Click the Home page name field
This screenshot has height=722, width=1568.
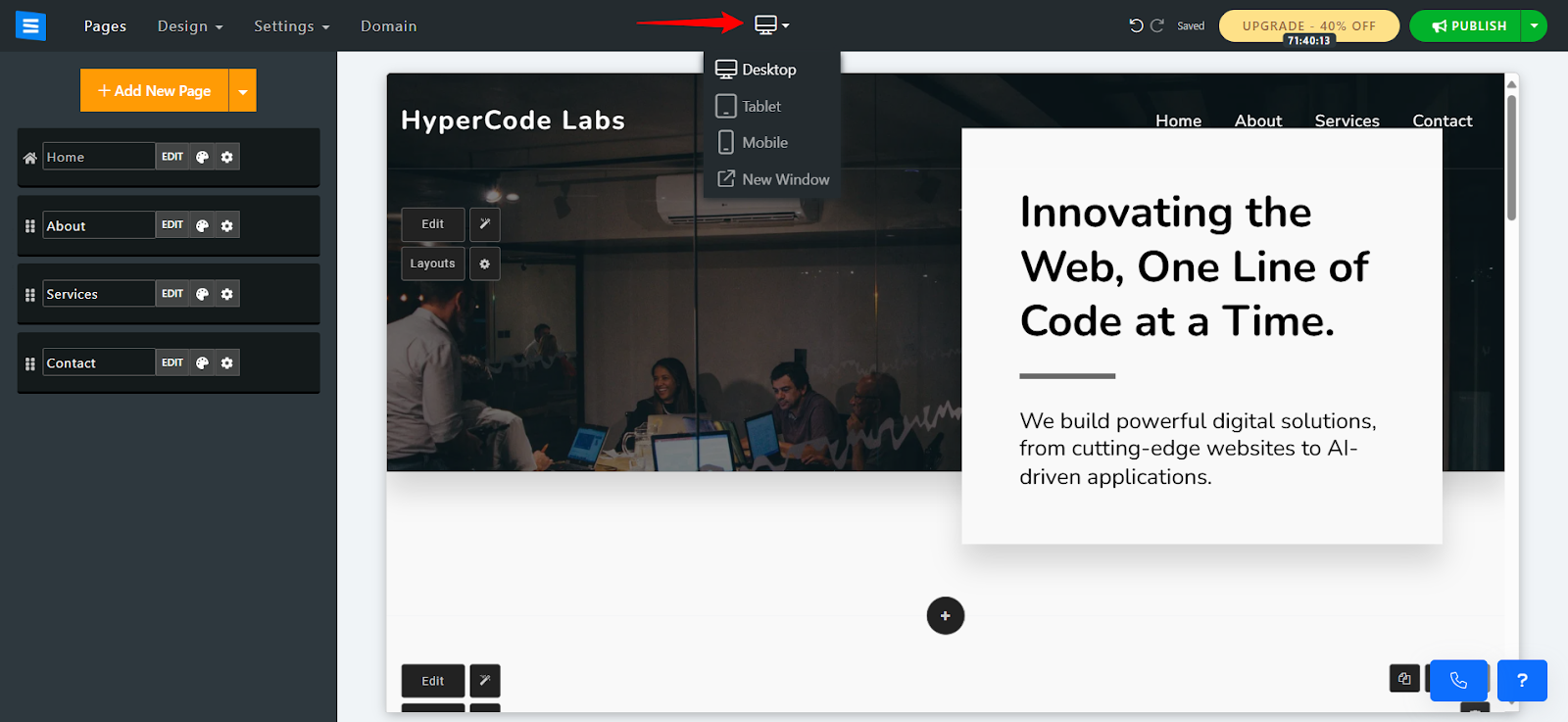point(99,157)
